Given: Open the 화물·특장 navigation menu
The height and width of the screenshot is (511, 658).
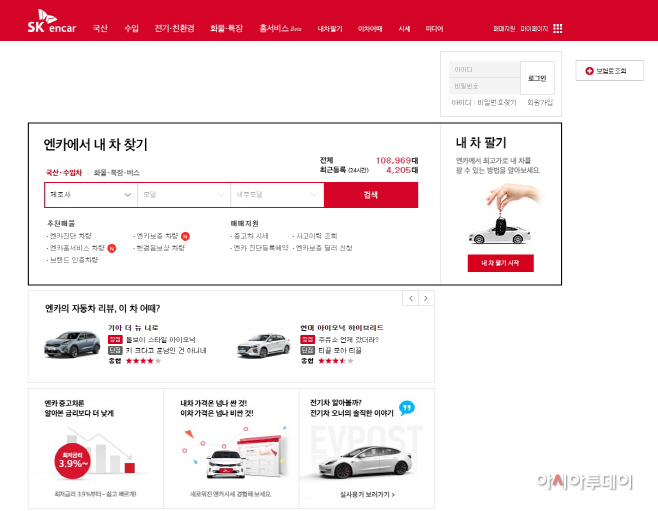Looking at the screenshot, I should [x=226, y=28].
